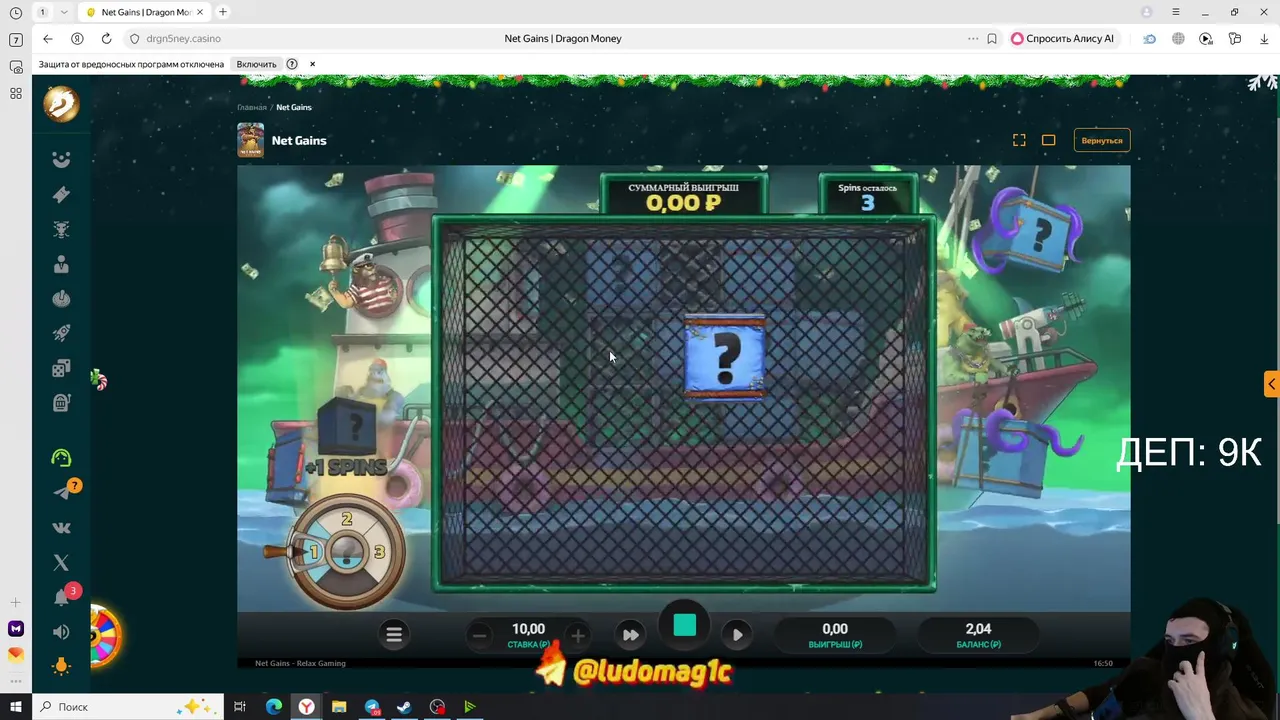The width and height of the screenshot is (1280, 720).
Task: Increase bet with plus button
Action: pyautogui.click(x=577, y=635)
